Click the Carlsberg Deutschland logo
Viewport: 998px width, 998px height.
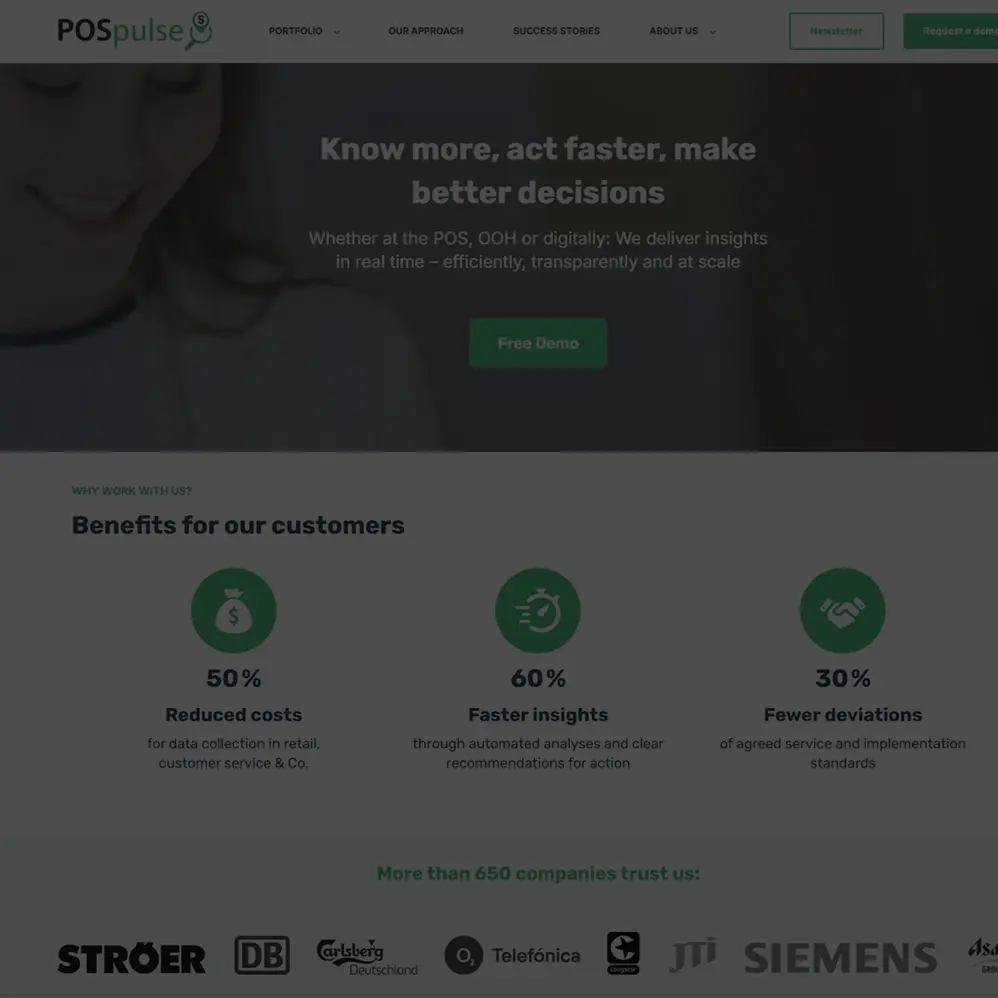(x=367, y=957)
